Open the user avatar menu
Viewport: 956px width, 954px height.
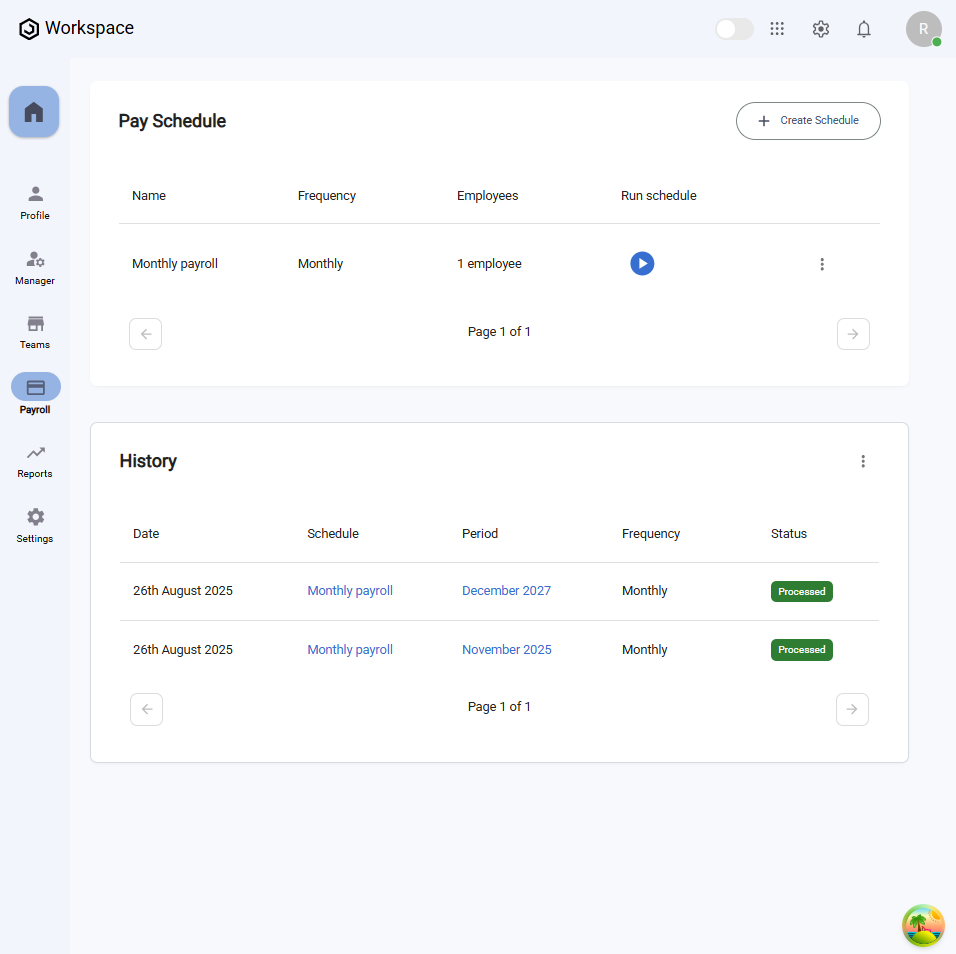click(923, 29)
